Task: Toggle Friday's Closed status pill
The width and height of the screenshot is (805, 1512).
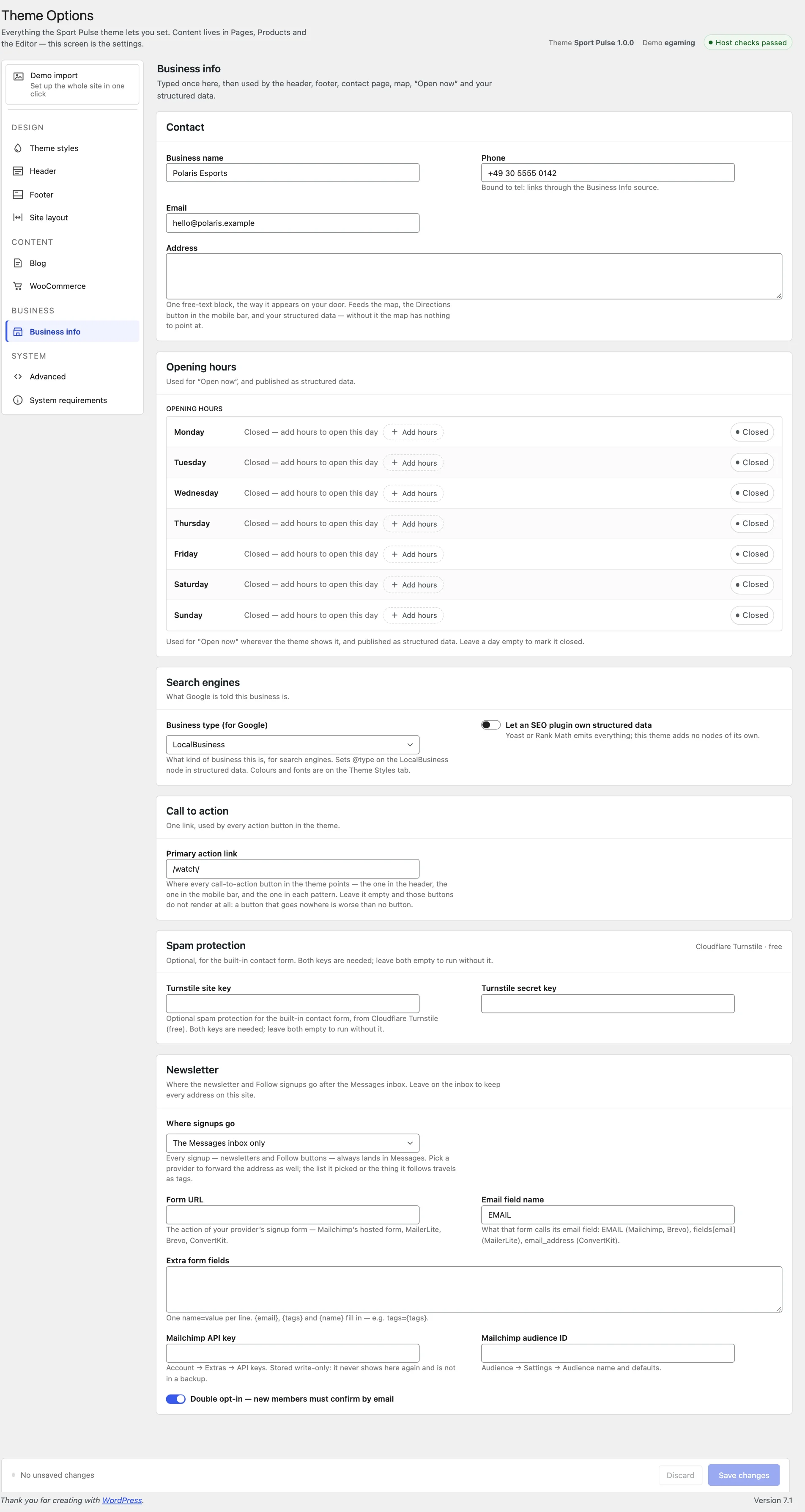Action: pos(752,554)
